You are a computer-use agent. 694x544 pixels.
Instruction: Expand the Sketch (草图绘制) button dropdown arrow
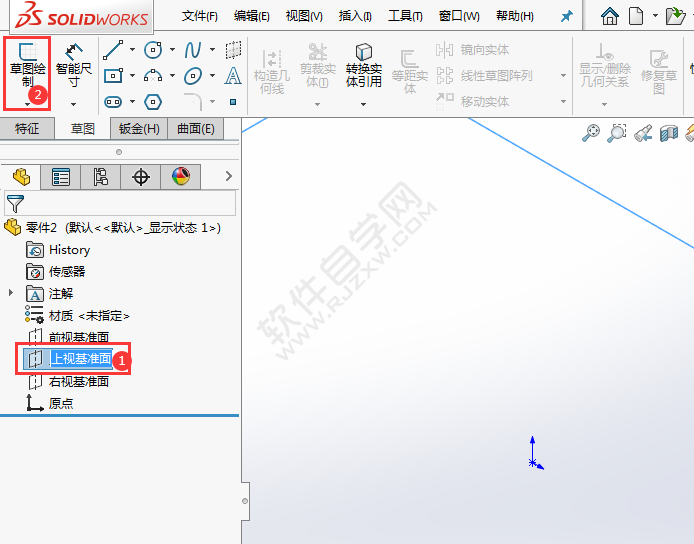[x=27, y=104]
